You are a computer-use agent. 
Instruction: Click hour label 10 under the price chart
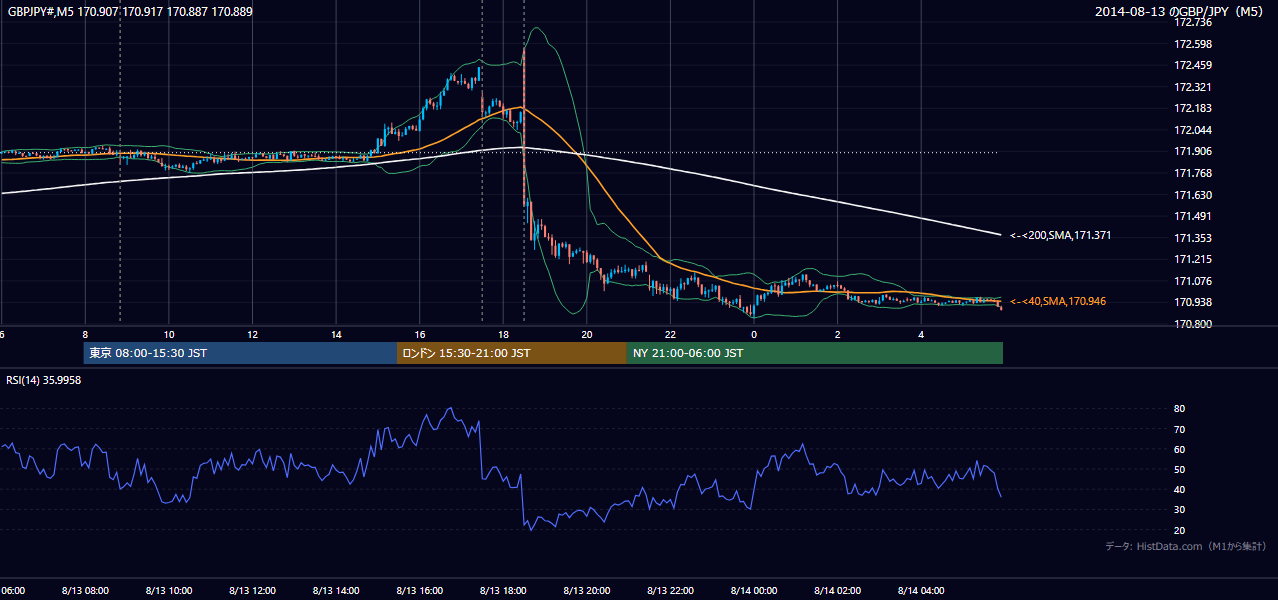[x=169, y=334]
